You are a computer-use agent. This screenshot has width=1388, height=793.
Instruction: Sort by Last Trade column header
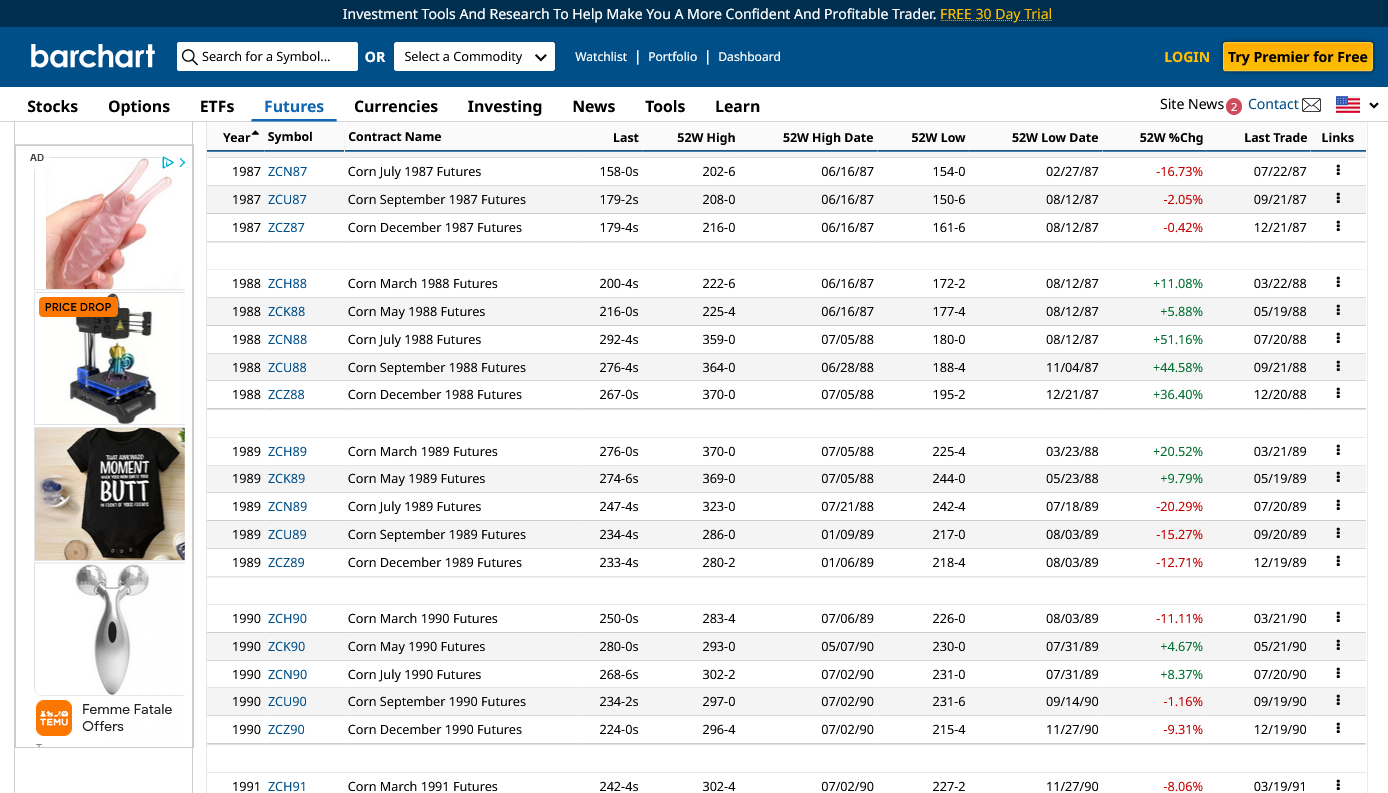point(1276,138)
